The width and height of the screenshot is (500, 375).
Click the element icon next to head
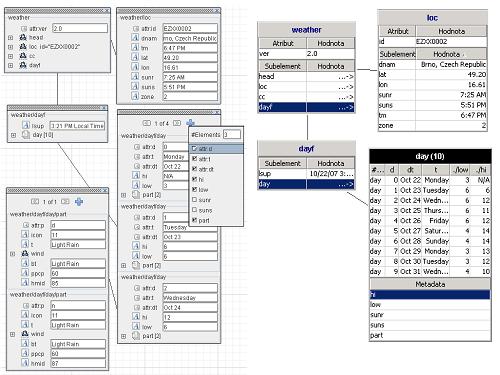pos(23,37)
